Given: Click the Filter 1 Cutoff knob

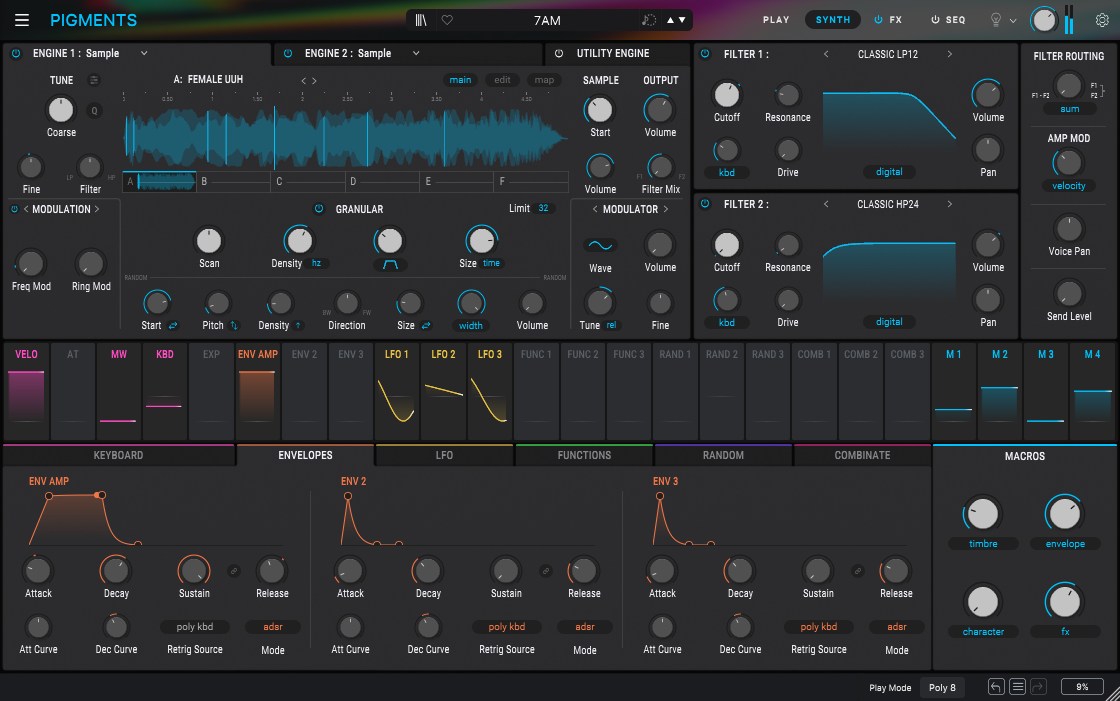Looking at the screenshot, I should 726,95.
